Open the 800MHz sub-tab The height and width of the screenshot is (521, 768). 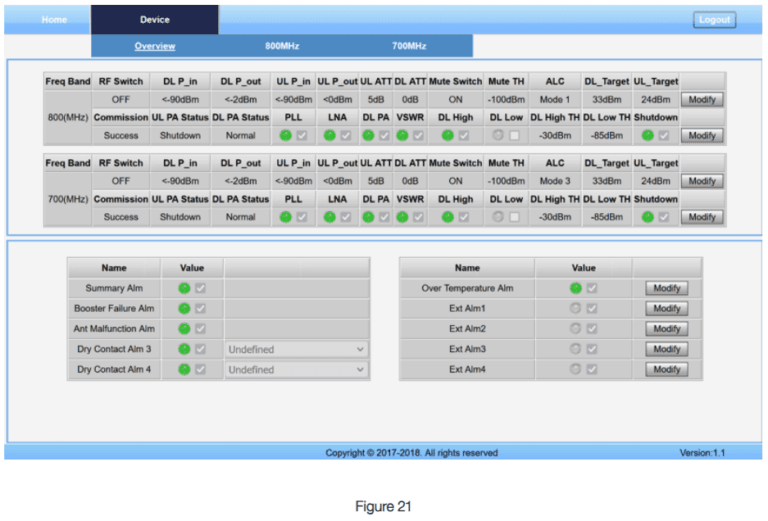pos(282,46)
